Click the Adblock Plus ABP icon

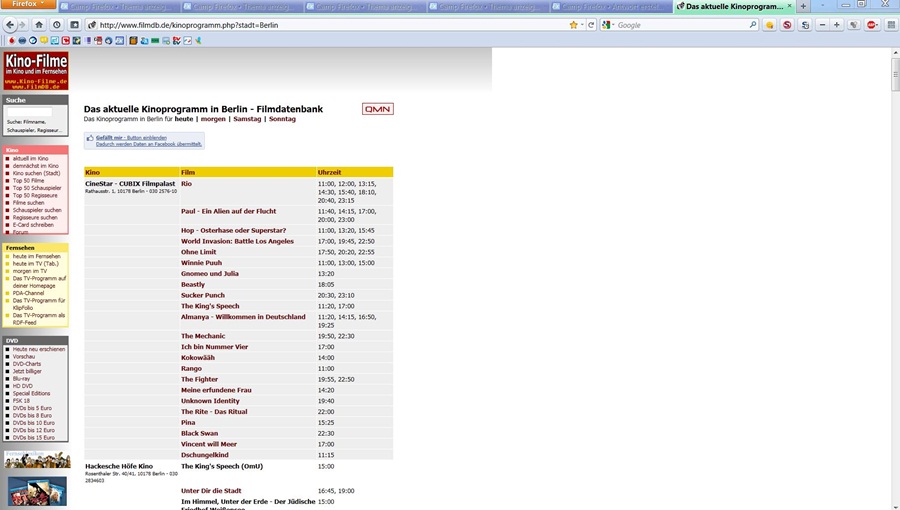coord(871,25)
